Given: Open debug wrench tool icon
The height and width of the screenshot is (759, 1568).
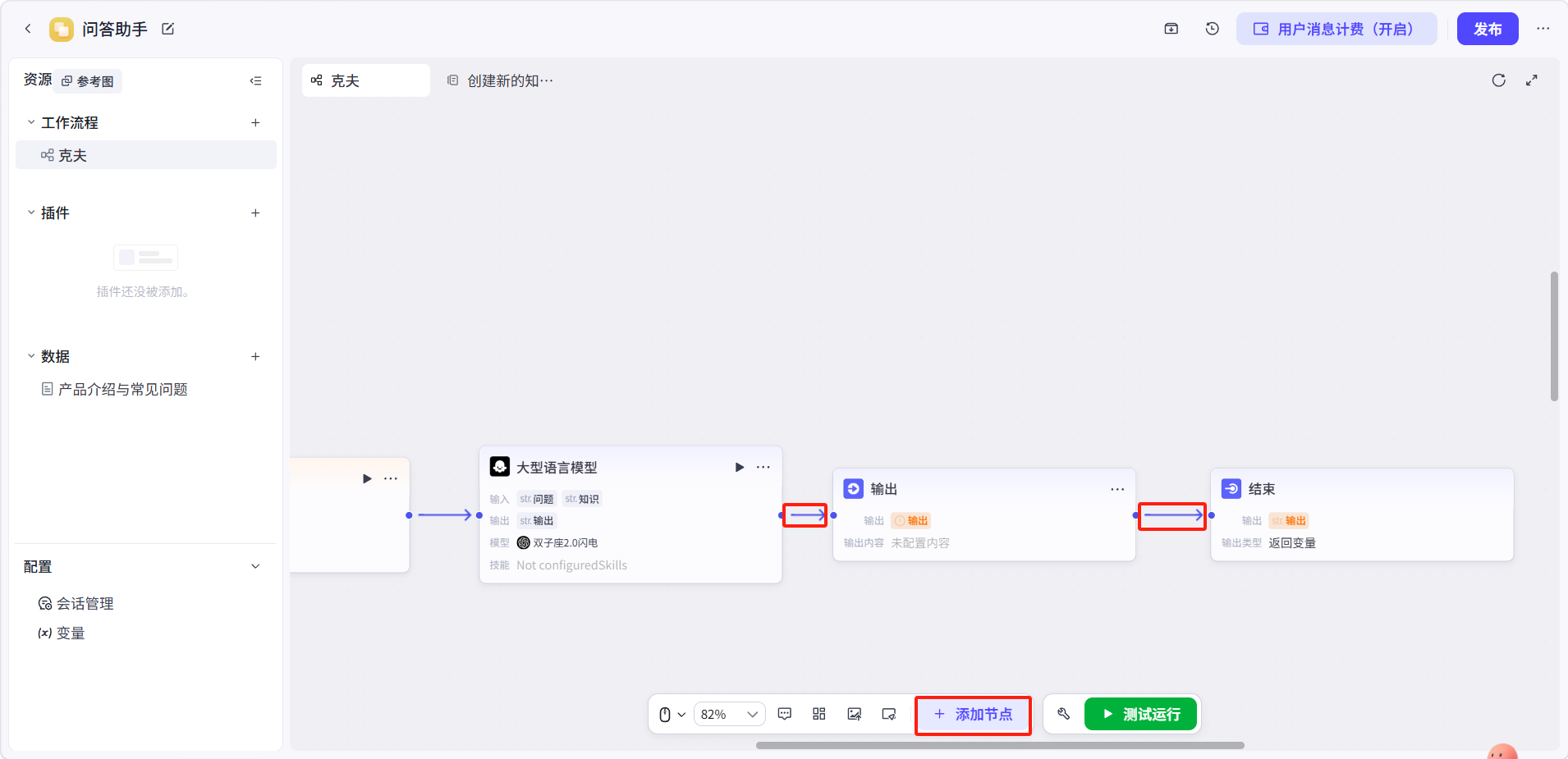Looking at the screenshot, I should coord(1064,714).
